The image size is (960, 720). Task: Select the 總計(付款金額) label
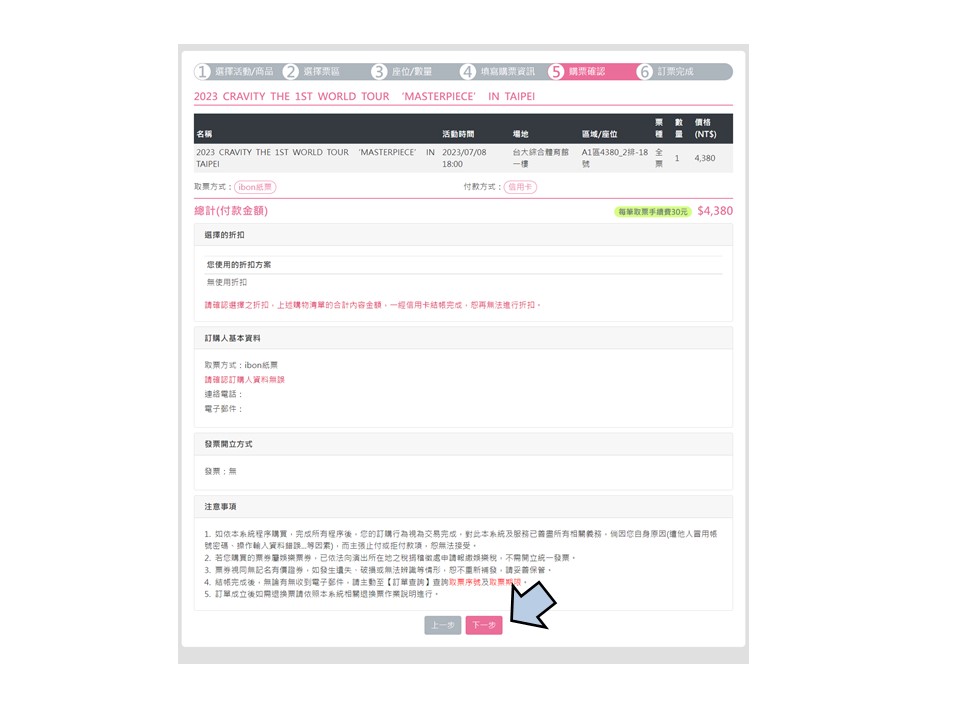click(x=231, y=211)
